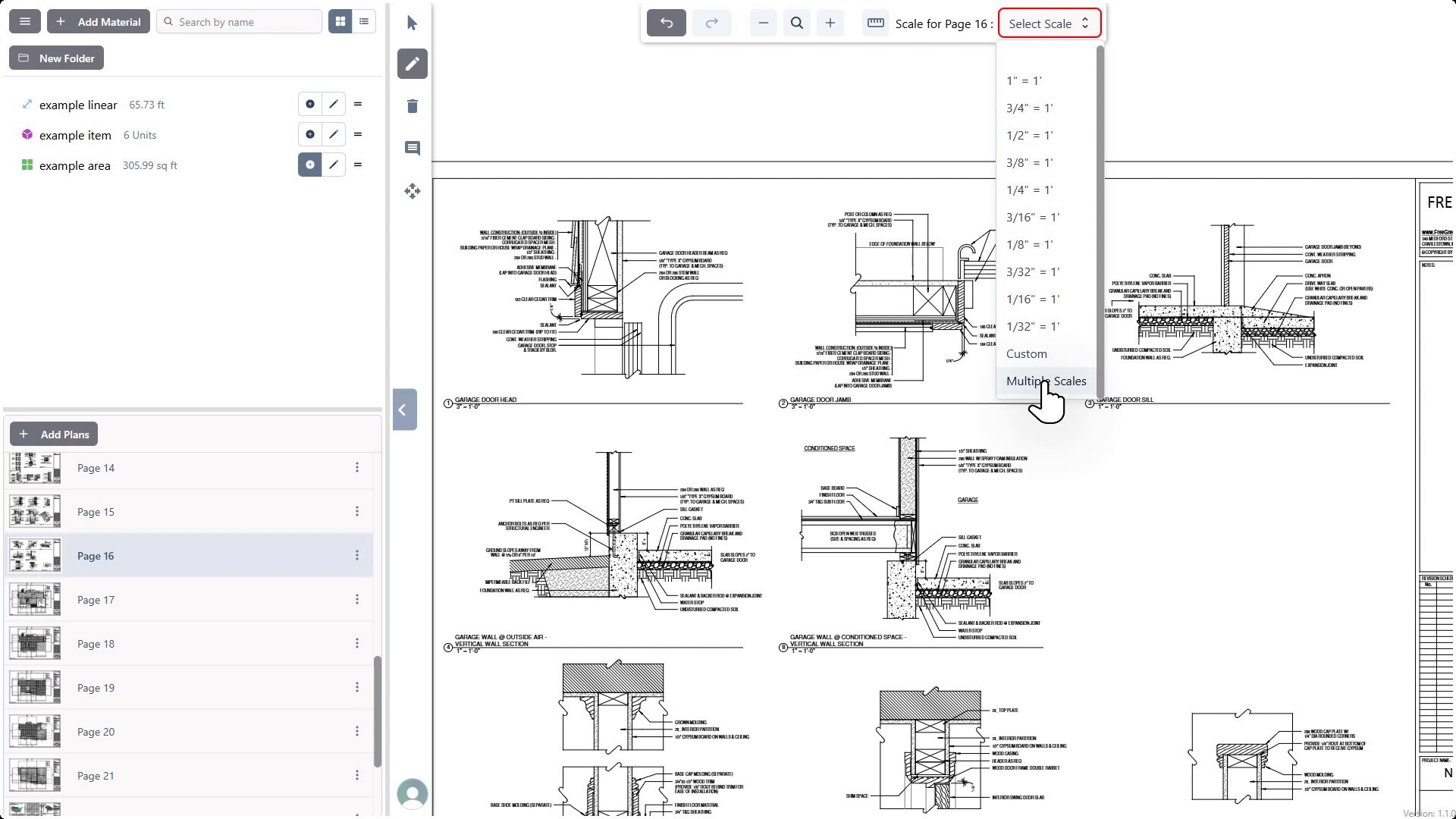Deactivate the example area draw target
The image size is (1456, 819).
click(x=310, y=165)
